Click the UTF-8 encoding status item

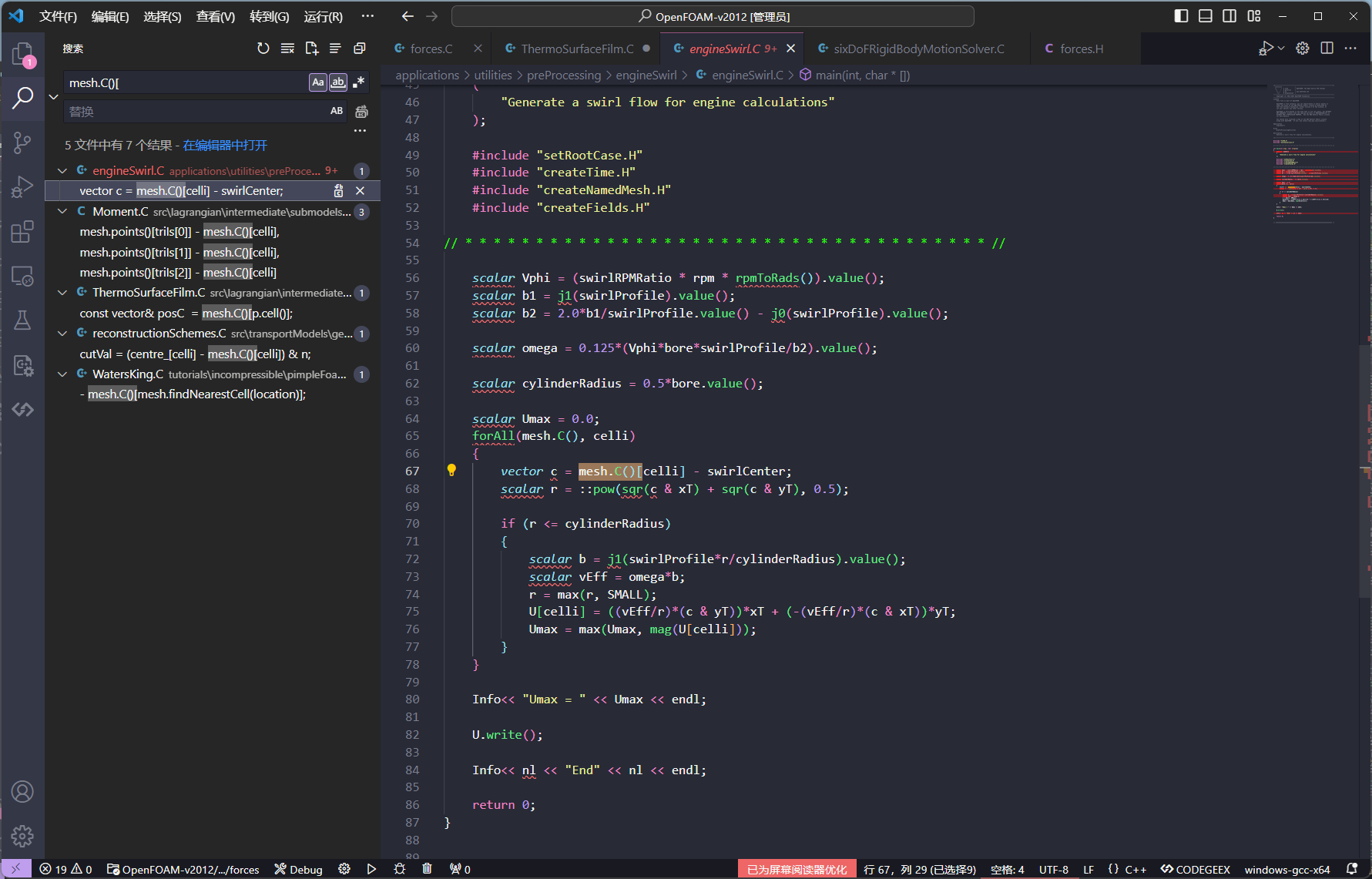tap(1053, 869)
